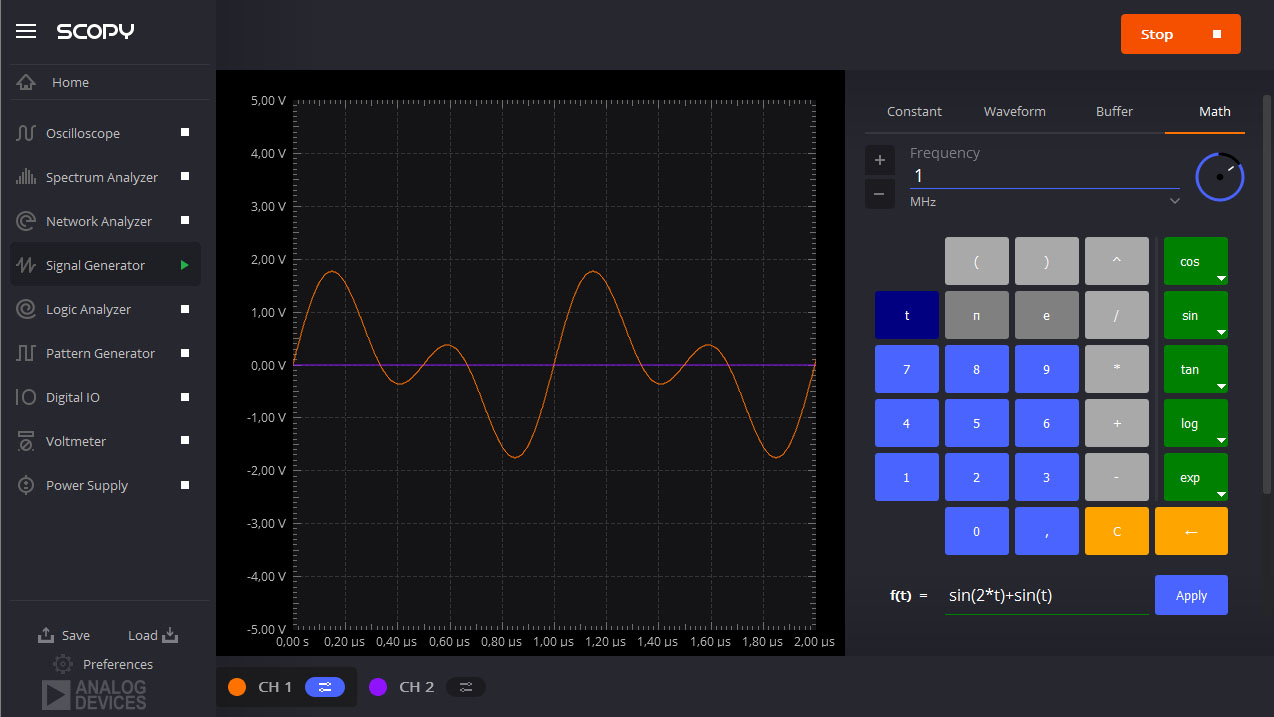Image resolution: width=1274 pixels, height=717 pixels.
Task: Expand the log function options
Action: (x=1220, y=441)
